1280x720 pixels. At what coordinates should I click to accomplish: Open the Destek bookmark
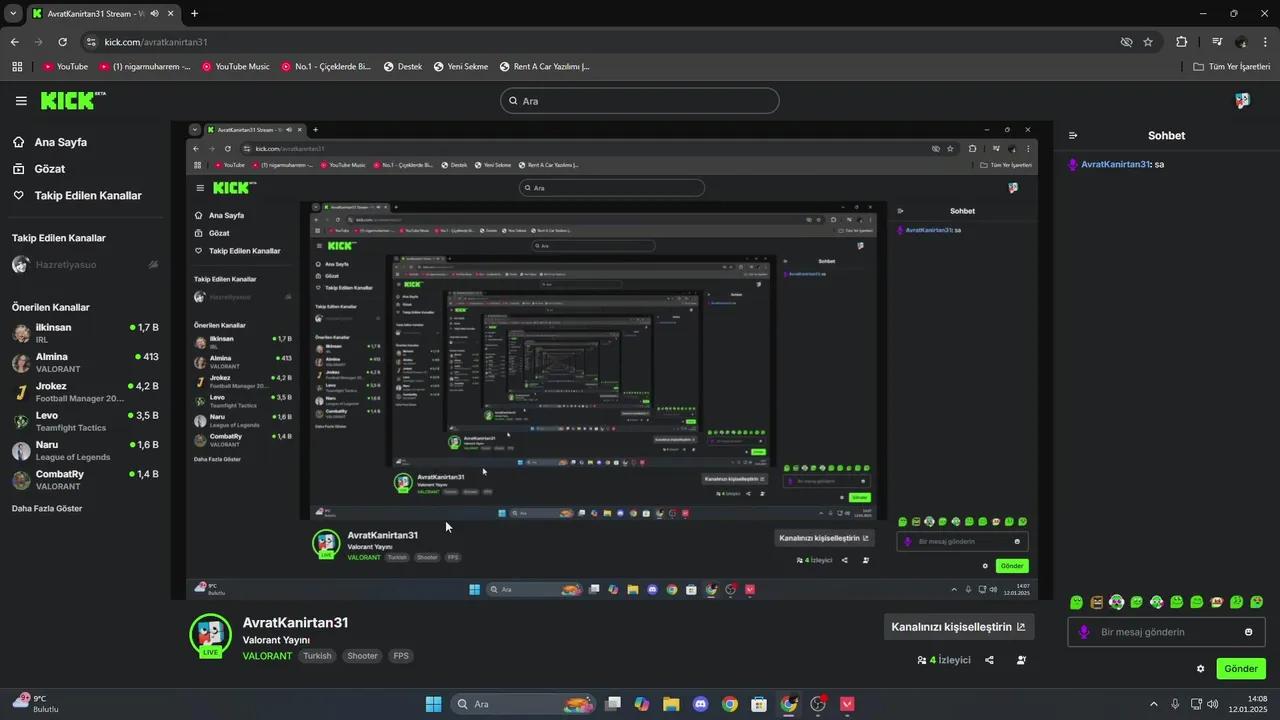pyautogui.click(x=403, y=67)
